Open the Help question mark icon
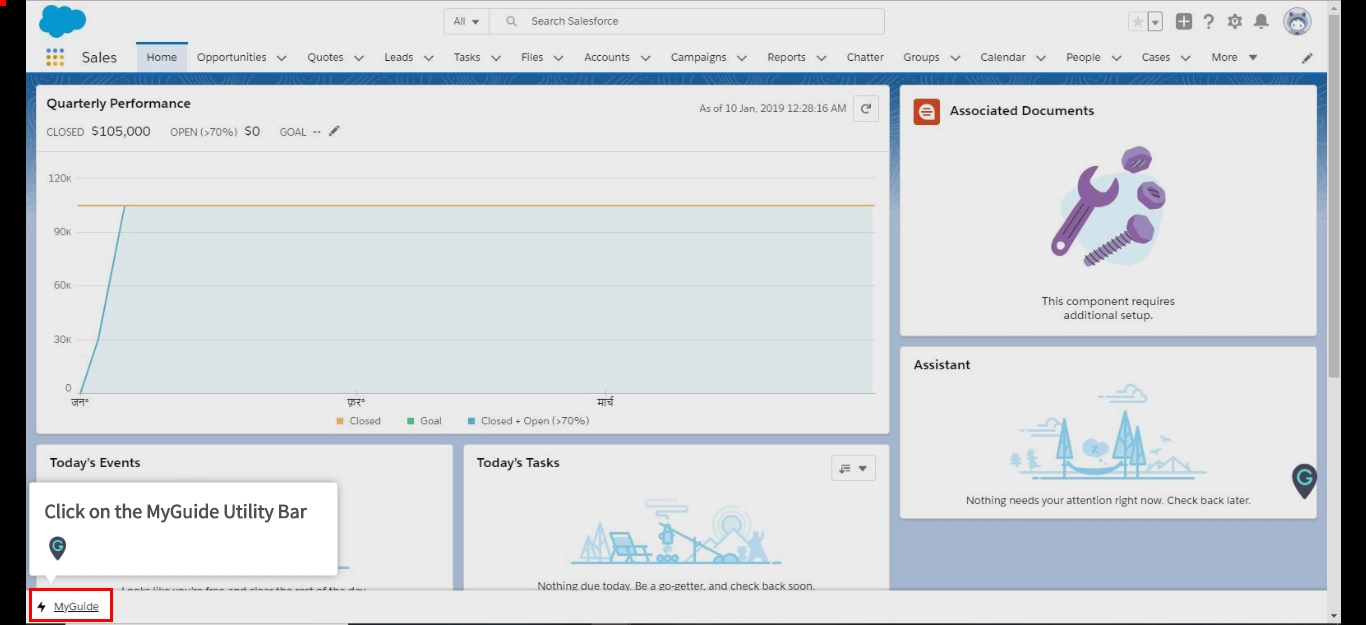The width and height of the screenshot is (1366, 625). (1209, 21)
